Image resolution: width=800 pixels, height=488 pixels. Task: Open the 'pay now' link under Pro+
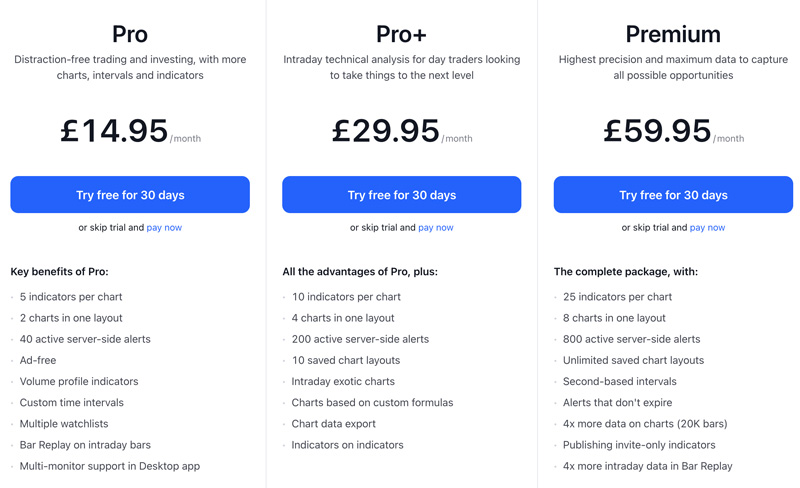(436, 228)
